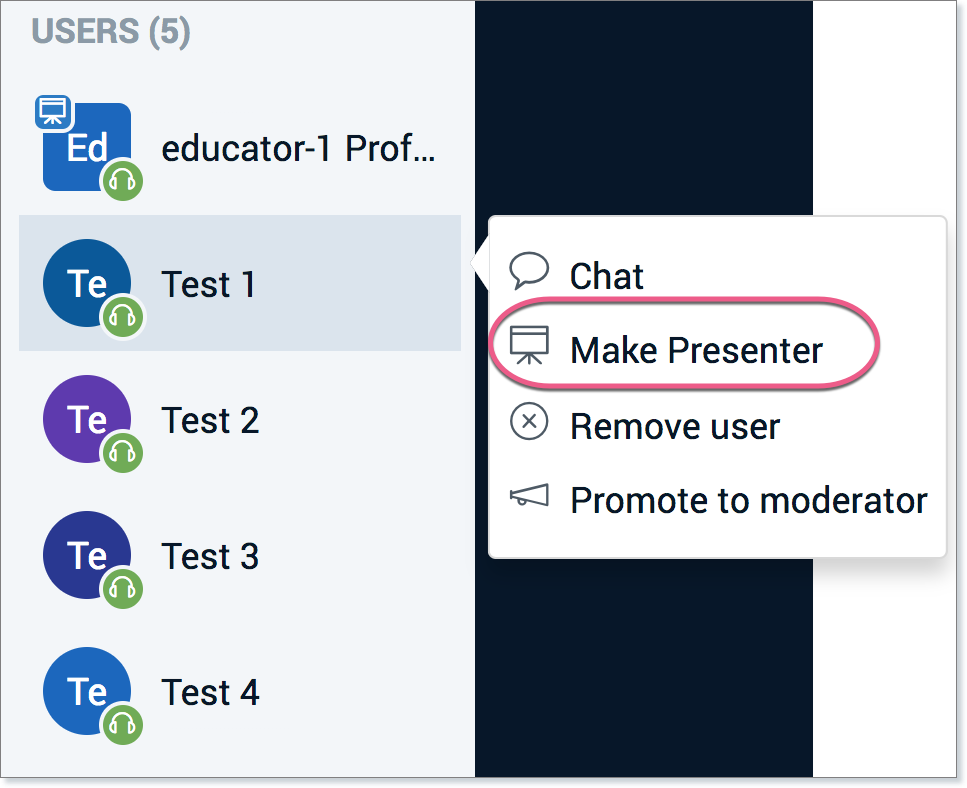Click the megaphone icon for moderator promotion
The image size is (967, 788).
click(x=529, y=496)
